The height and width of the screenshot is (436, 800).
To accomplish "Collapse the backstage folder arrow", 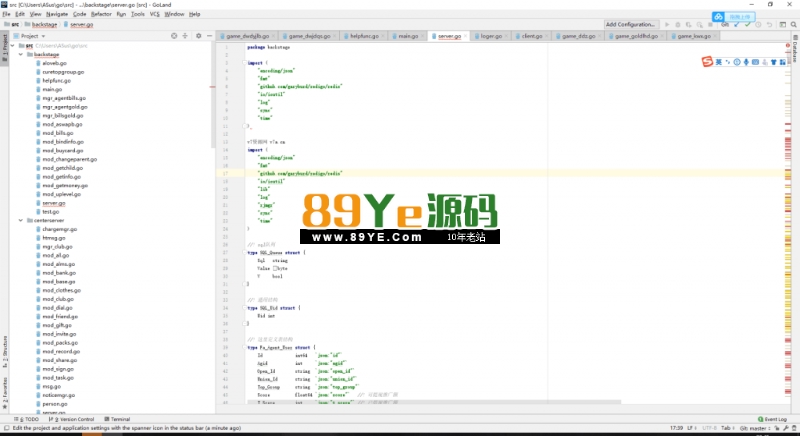I will [x=21, y=54].
